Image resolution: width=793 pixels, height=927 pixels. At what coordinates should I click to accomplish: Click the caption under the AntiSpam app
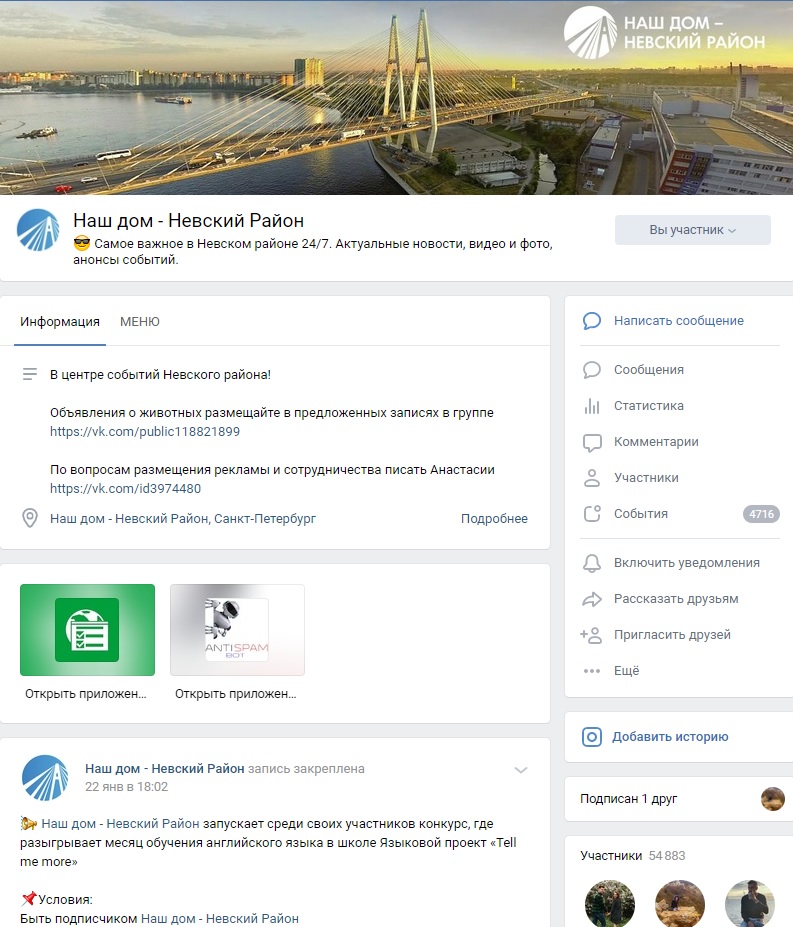(236, 694)
